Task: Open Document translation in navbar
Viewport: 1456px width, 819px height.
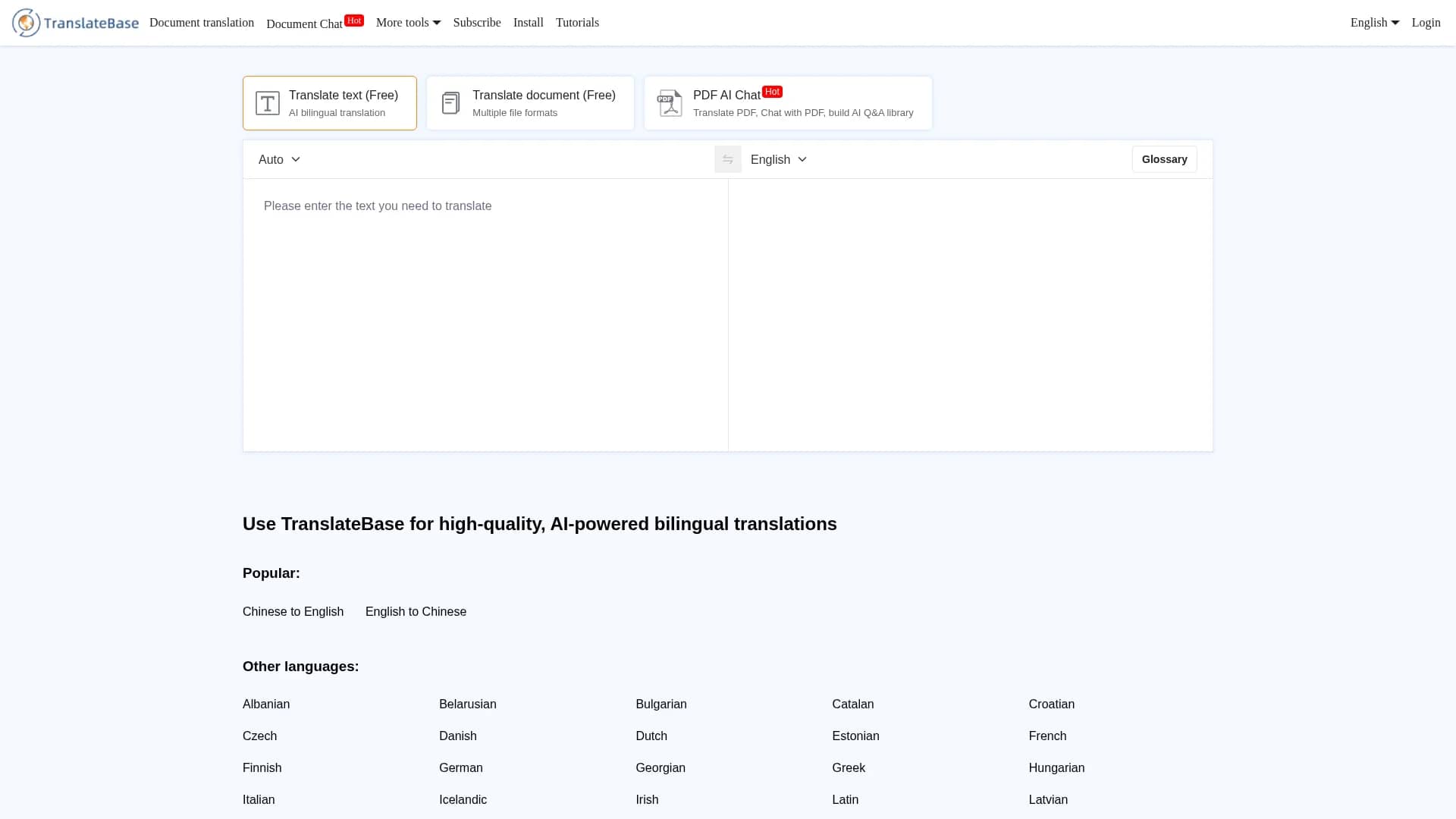Action: click(x=202, y=23)
